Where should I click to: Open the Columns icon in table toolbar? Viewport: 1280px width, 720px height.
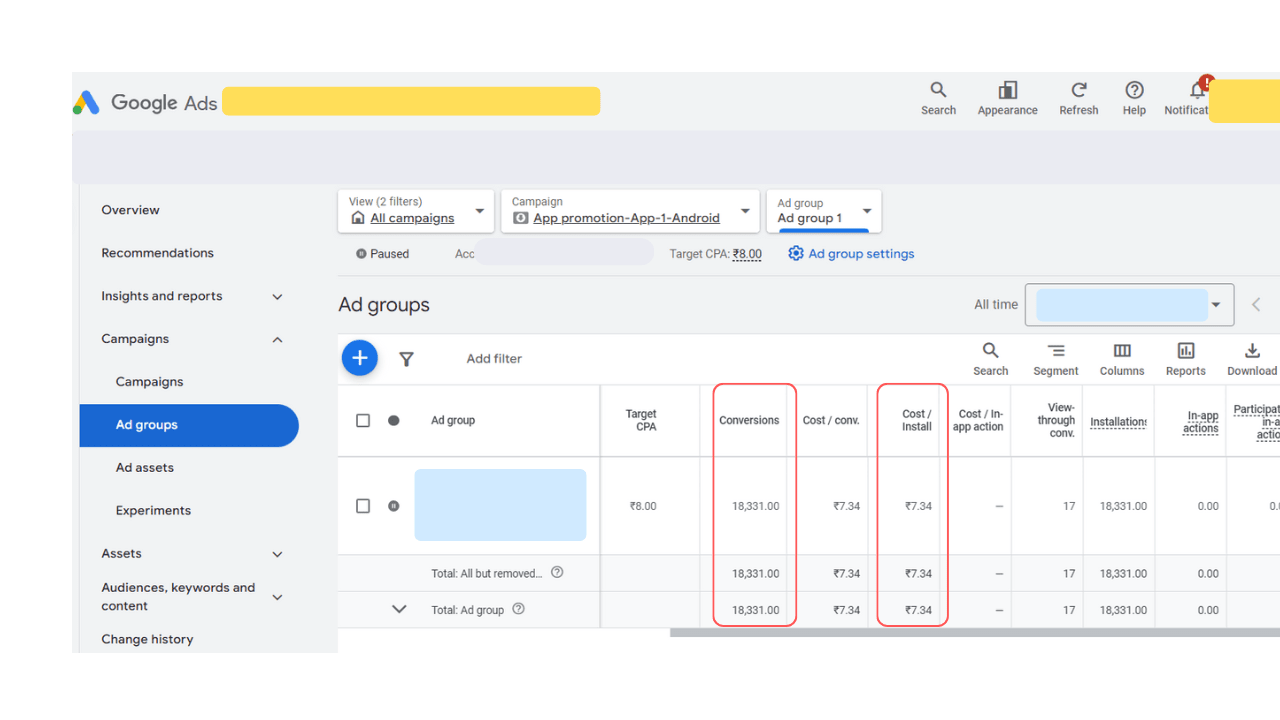1122,352
